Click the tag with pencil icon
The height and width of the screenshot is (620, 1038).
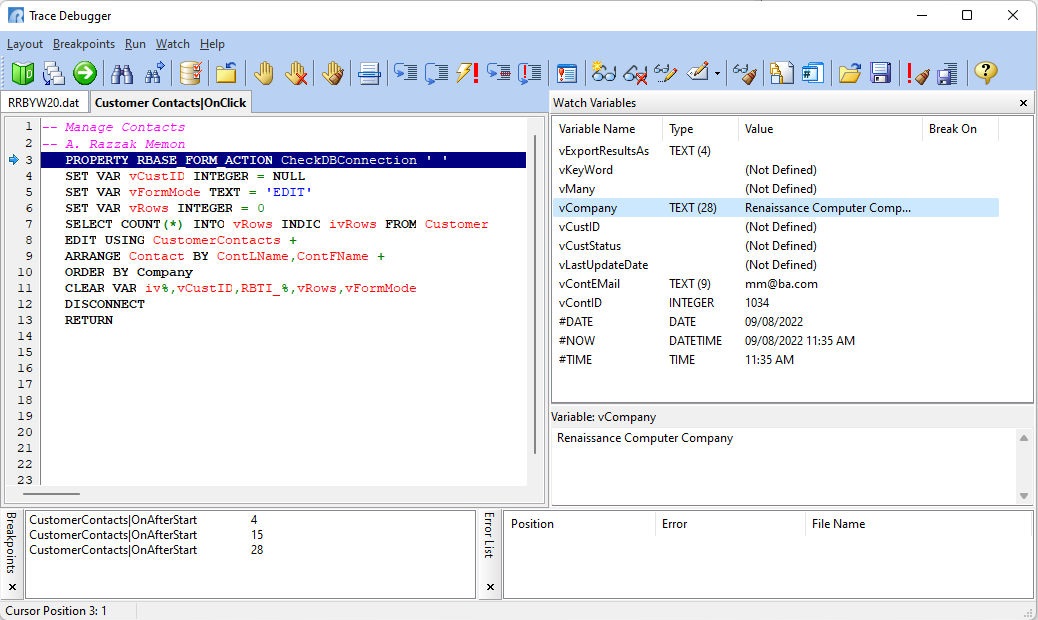[x=698, y=73]
